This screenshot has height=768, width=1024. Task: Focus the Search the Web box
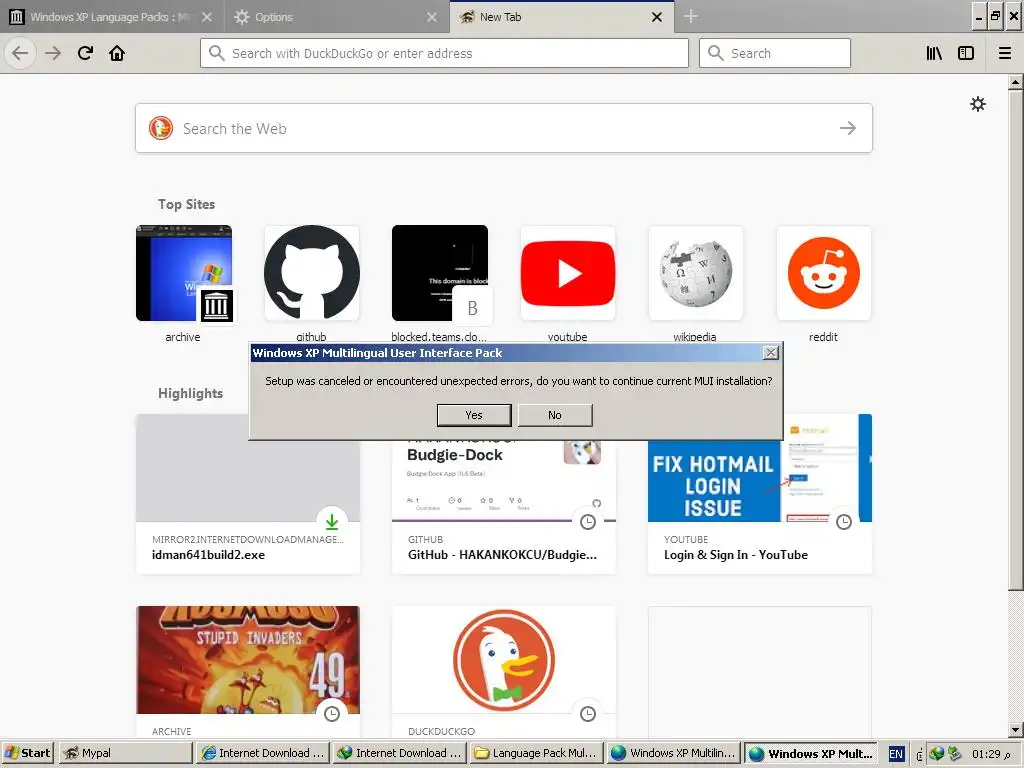click(504, 128)
